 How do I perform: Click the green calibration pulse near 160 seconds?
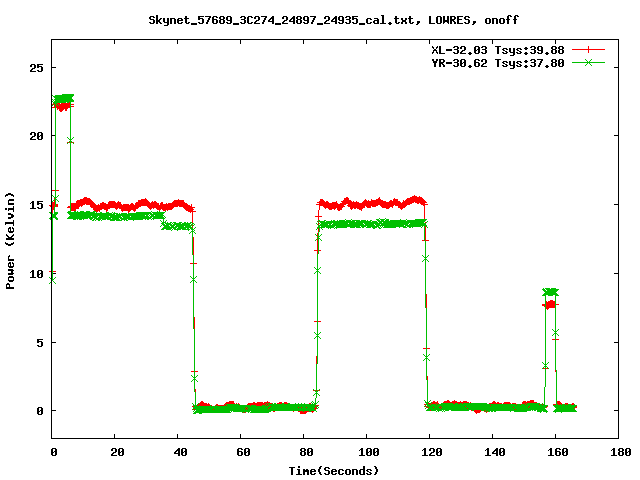tap(551, 292)
